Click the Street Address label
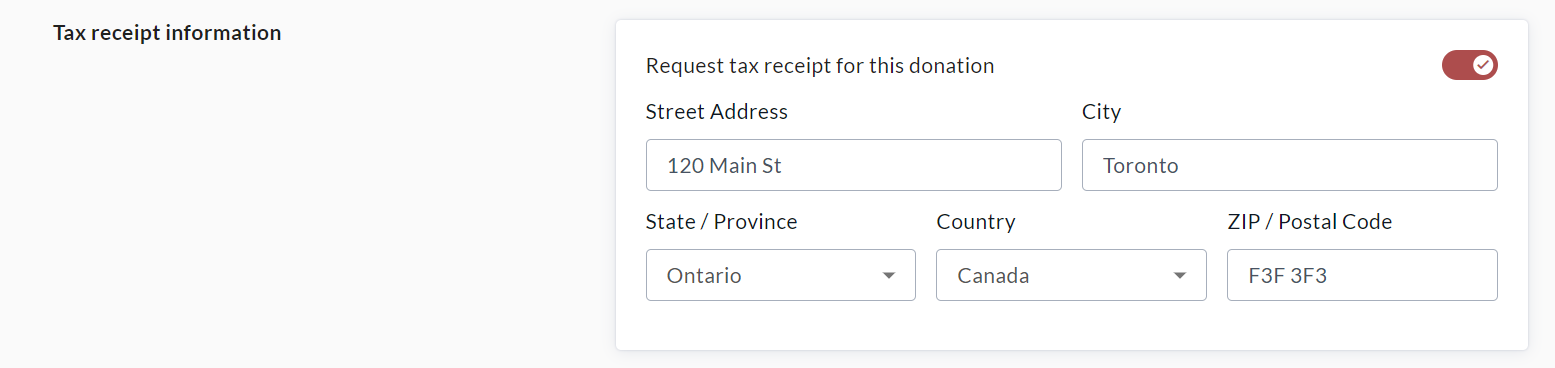This screenshot has width=1555, height=368. pos(717,112)
